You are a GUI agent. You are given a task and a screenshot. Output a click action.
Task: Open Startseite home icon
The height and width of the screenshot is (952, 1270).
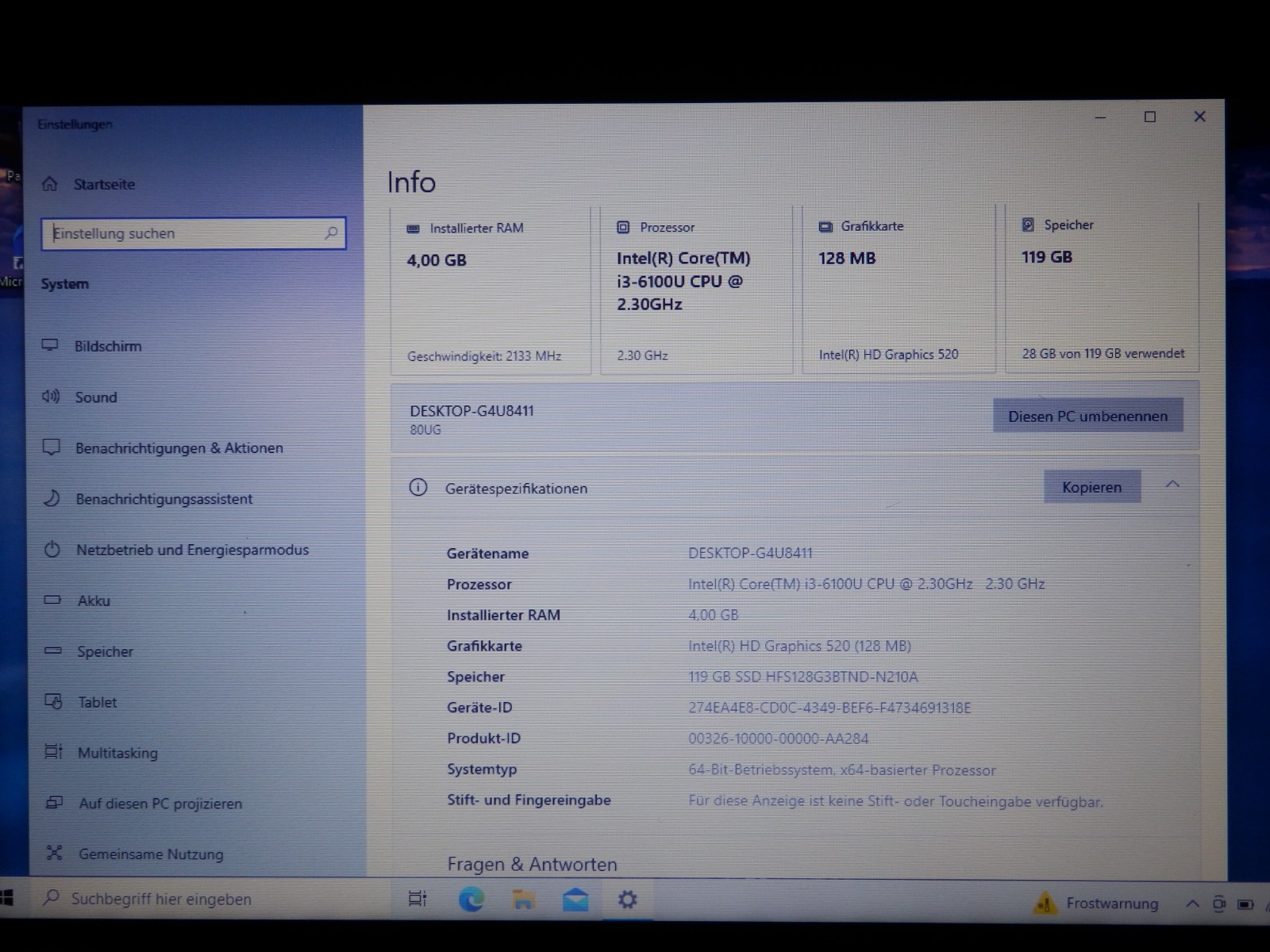tap(50, 184)
